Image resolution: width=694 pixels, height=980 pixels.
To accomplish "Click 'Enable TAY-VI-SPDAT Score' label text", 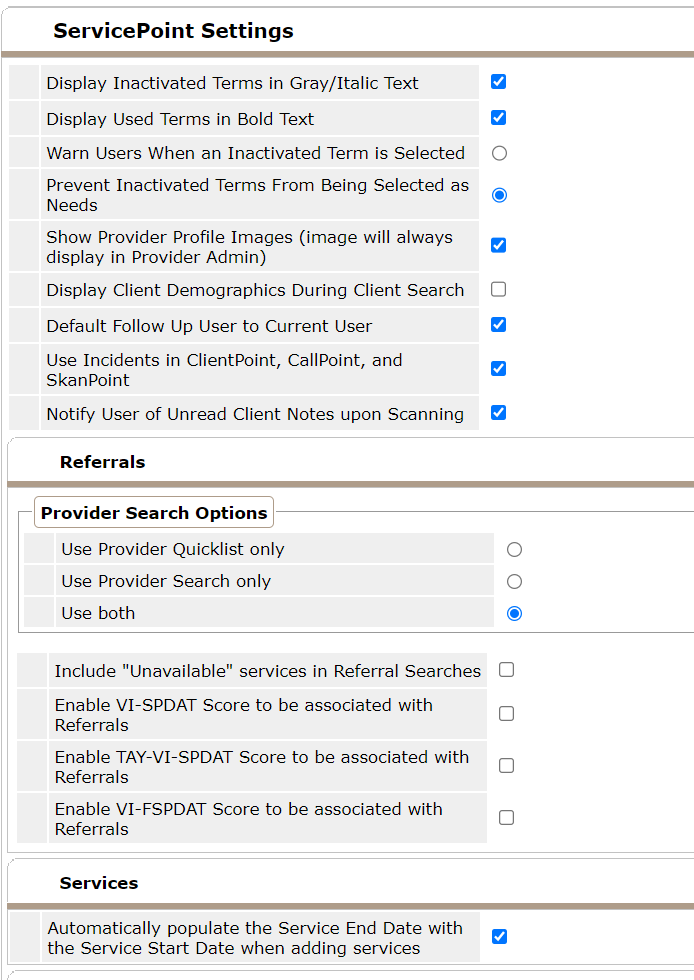I will (x=261, y=767).
